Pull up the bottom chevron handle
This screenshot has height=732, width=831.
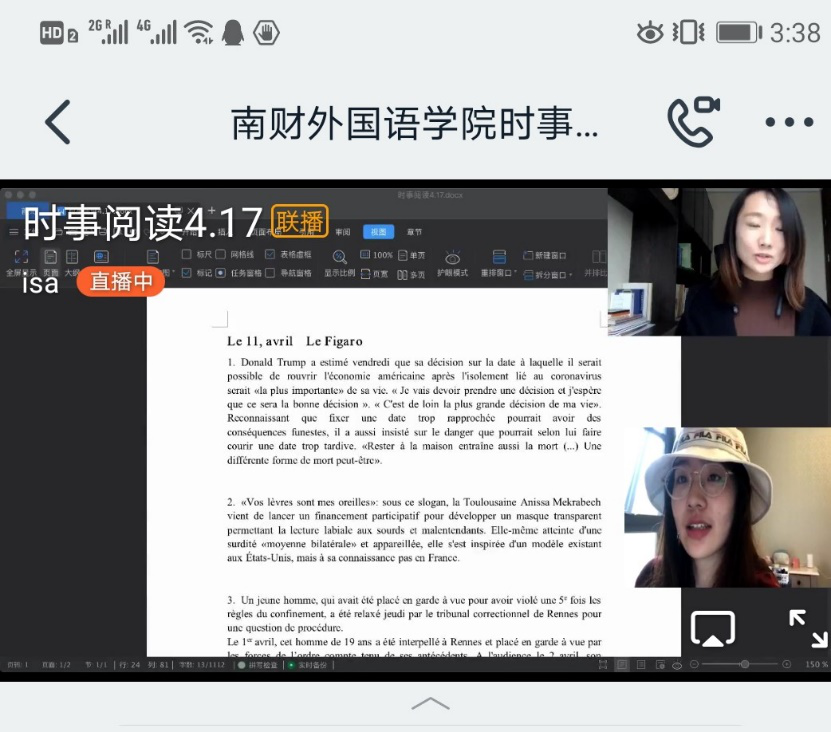tap(430, 704)
